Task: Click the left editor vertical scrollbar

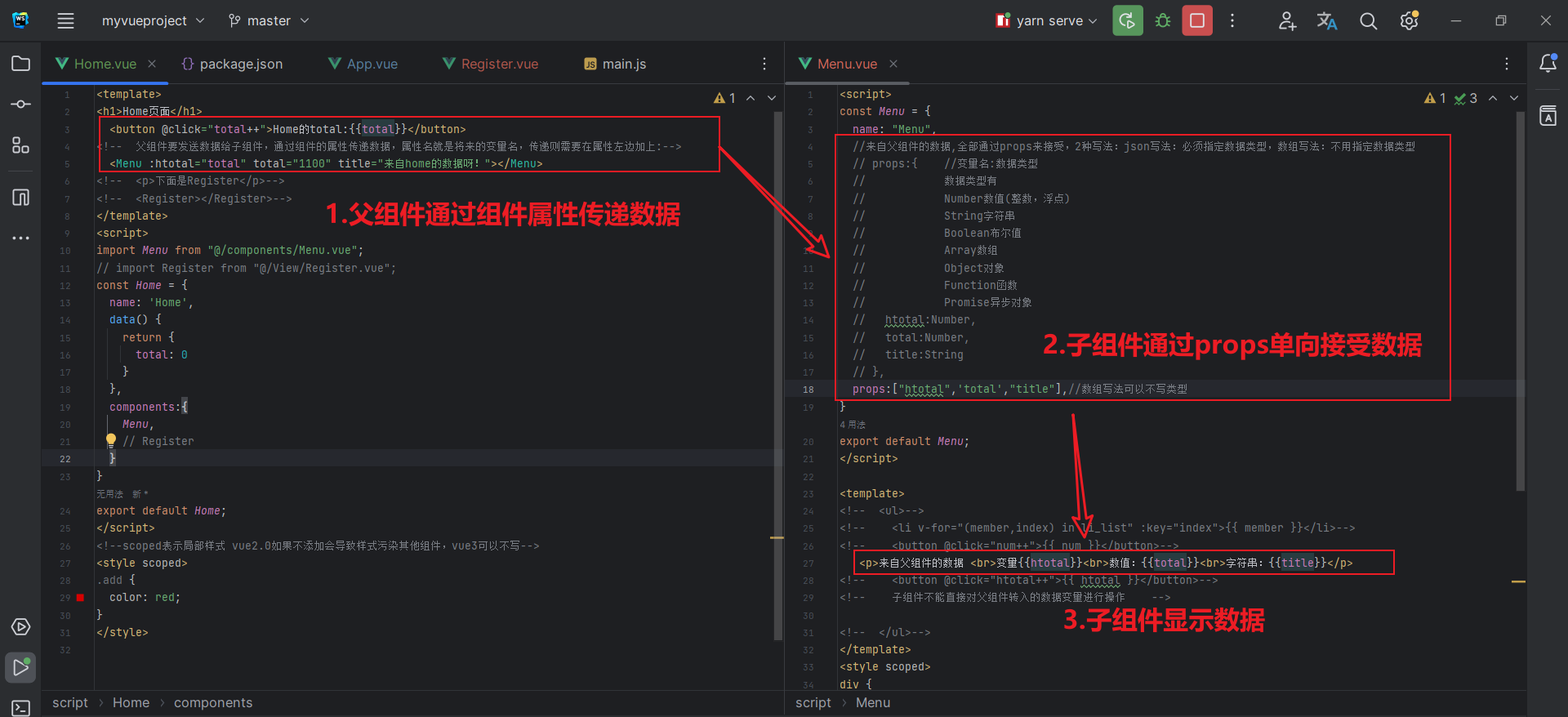Action: click(778, 376)
